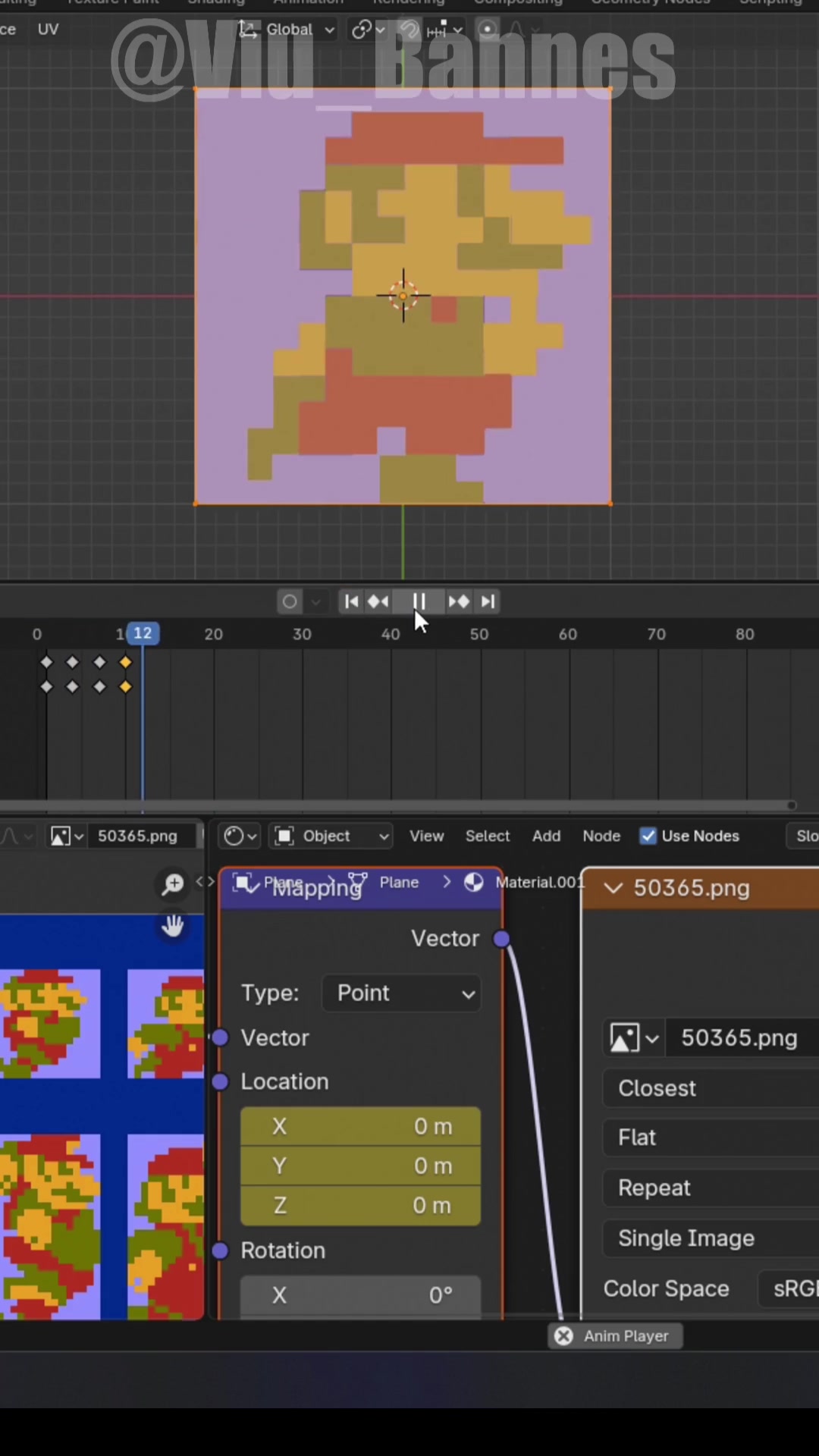Click the Mario sprite plane in the viewport
Screen dimensions: 819x1456
403,296
